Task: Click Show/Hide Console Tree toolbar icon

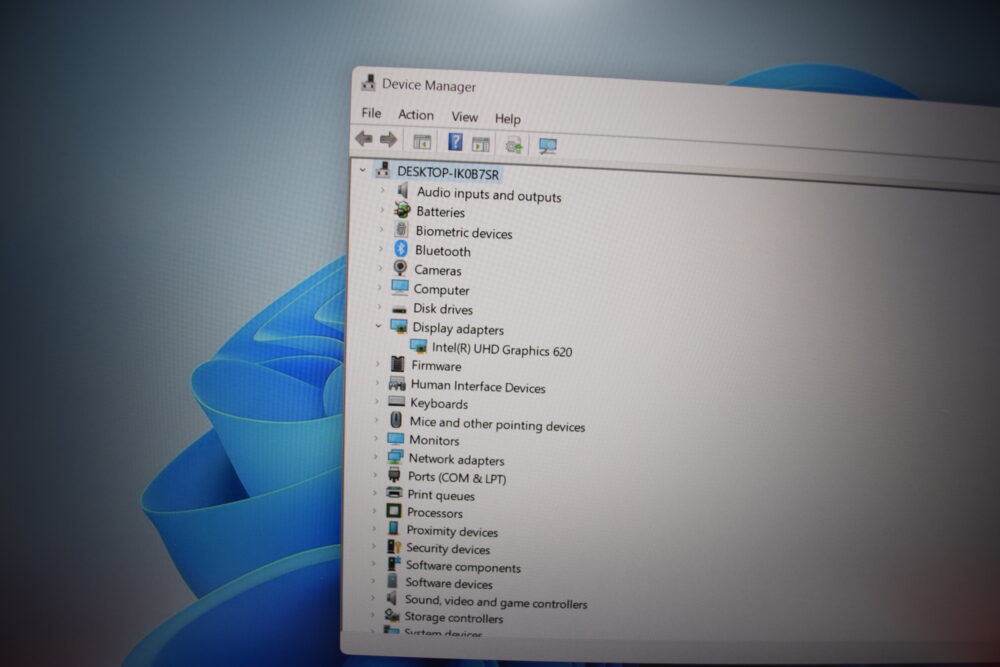Action: click(x=422, y=142)
